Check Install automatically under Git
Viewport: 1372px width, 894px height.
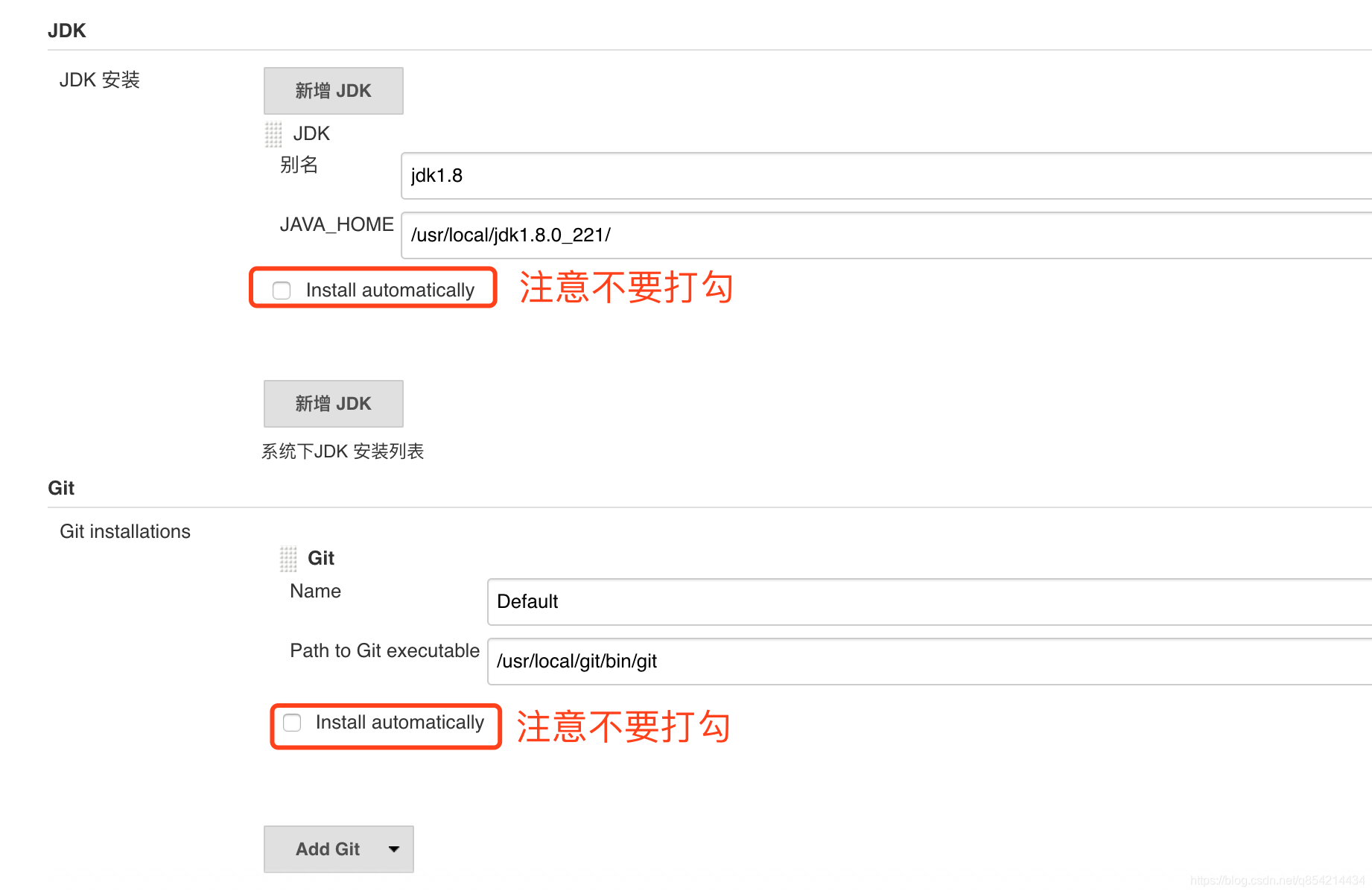coord(291,723)
